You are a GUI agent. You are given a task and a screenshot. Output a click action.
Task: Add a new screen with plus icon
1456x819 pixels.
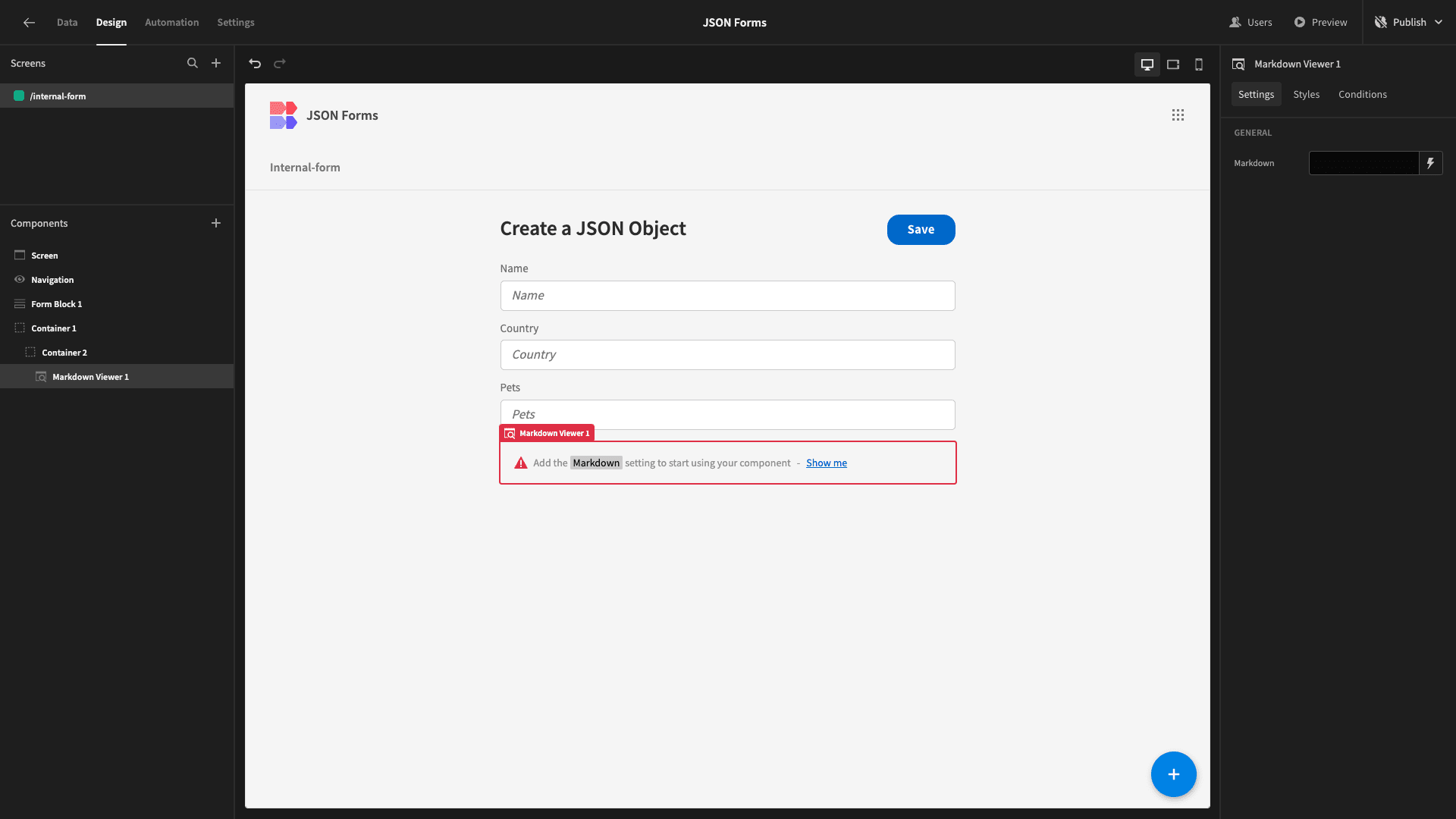click(216, 64)
